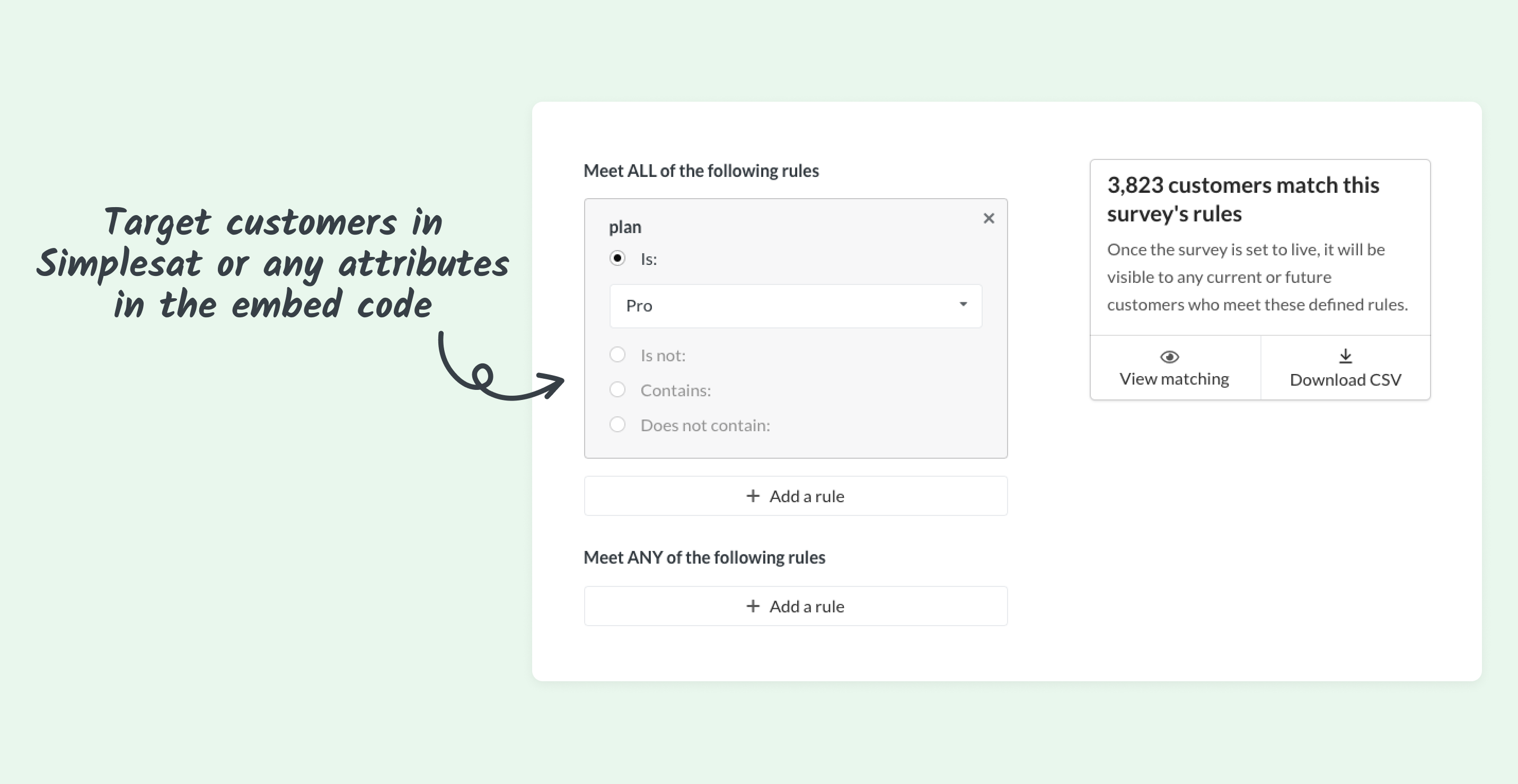Click the 'Meet ANY of the following rules' heading
This screenshot has width=1518, height=784.
(x=704, y=557)
